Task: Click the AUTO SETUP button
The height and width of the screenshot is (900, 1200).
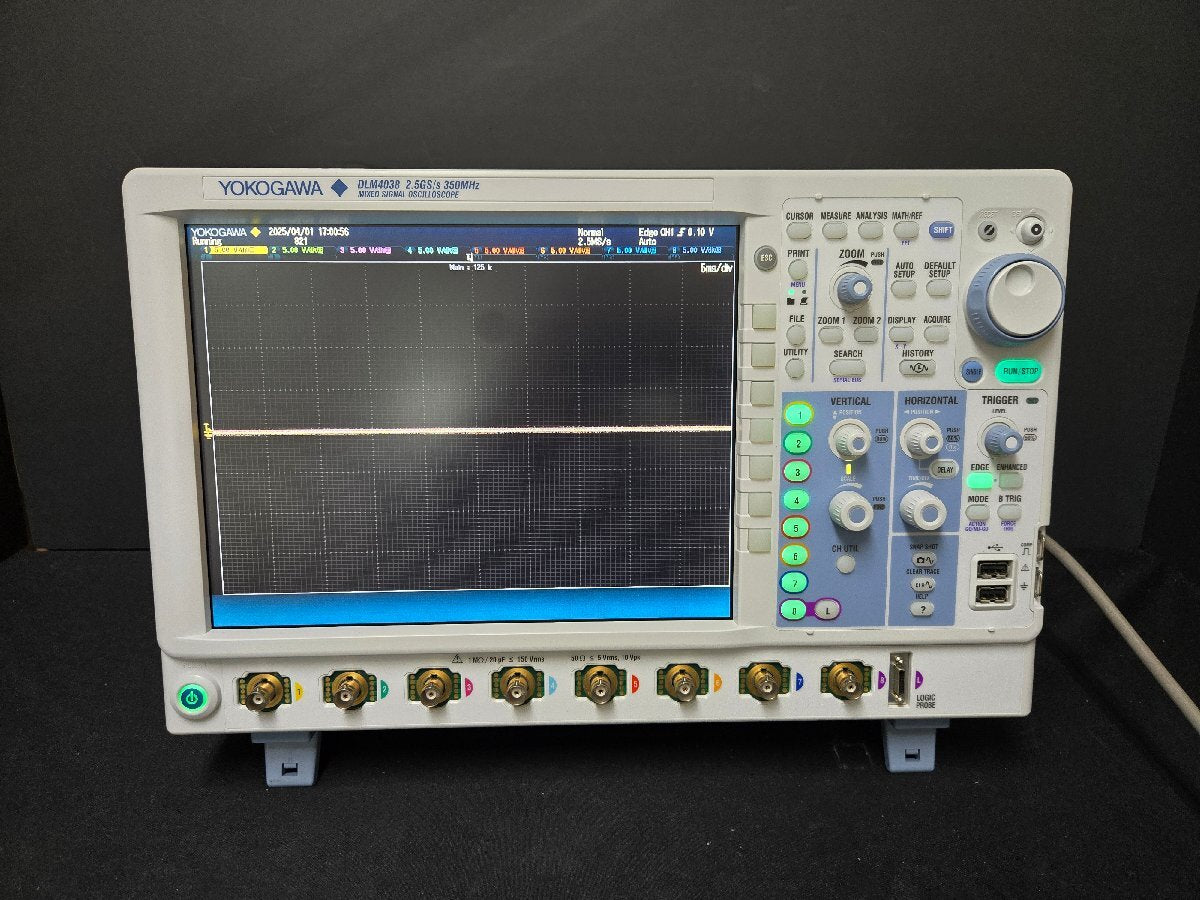Action: pos(903,288)
